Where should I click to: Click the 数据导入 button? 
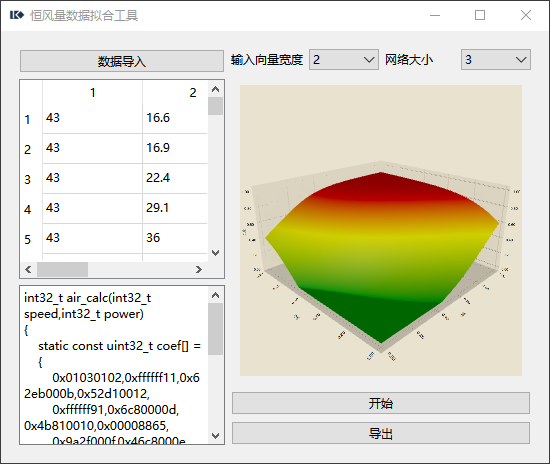[122, 61]
